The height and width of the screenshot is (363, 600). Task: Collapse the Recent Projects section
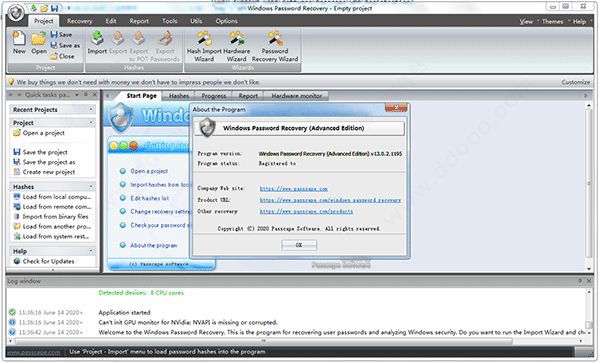[x=91, y=109]
